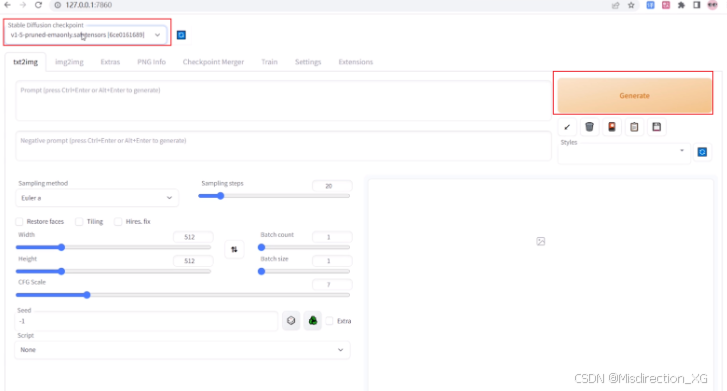Open Sampling method dropdown
The height and width of the screenshot is (391, 727).
point(97,198)
